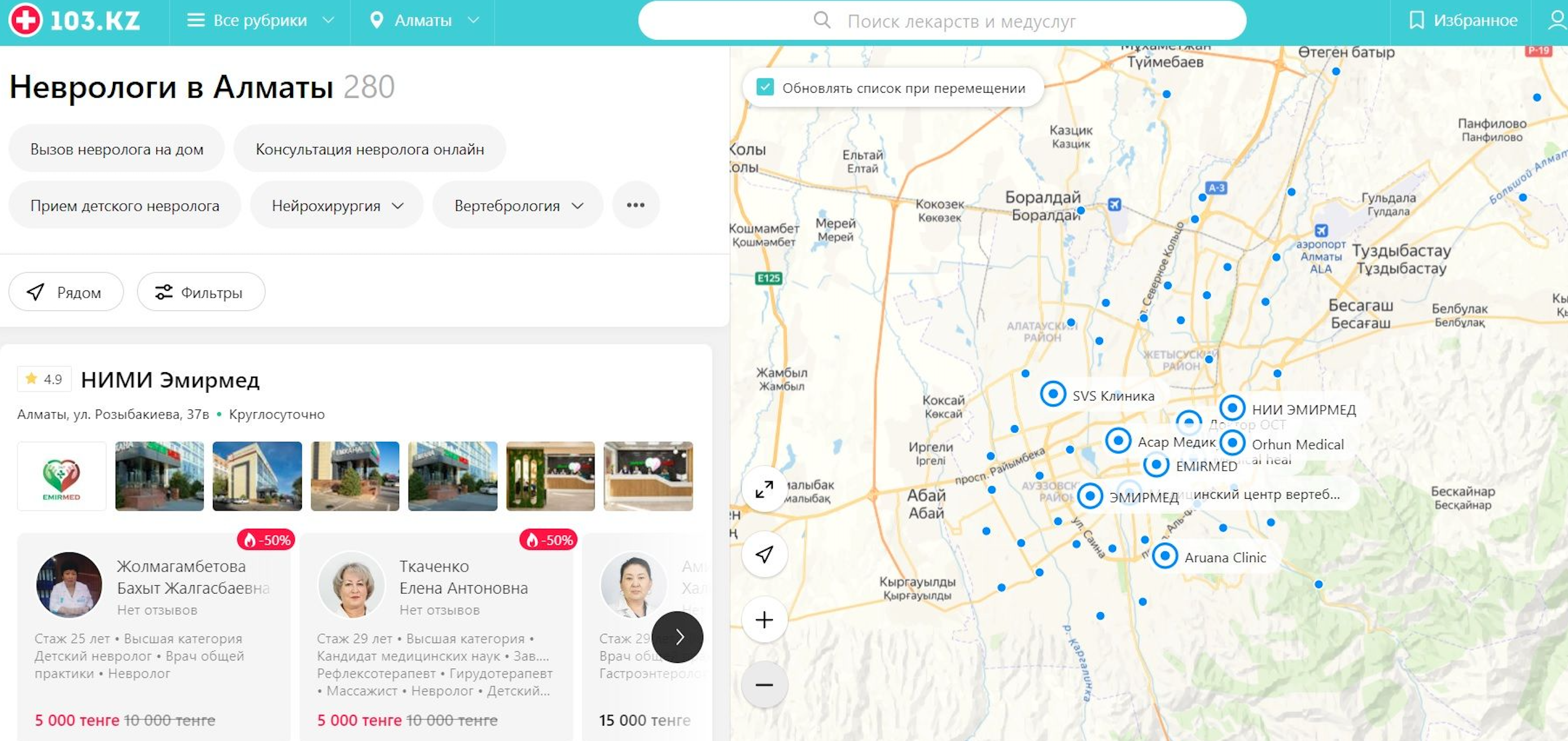Expand the map to fullscreen

(764, 489)
